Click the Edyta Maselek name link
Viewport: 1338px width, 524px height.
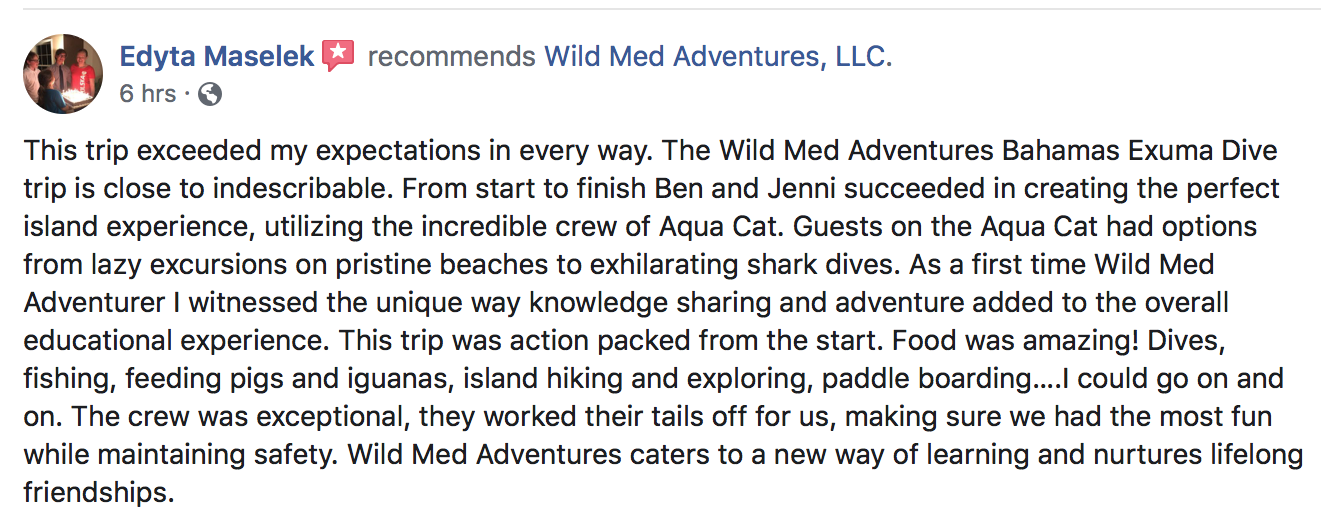[x=217, y=57]
